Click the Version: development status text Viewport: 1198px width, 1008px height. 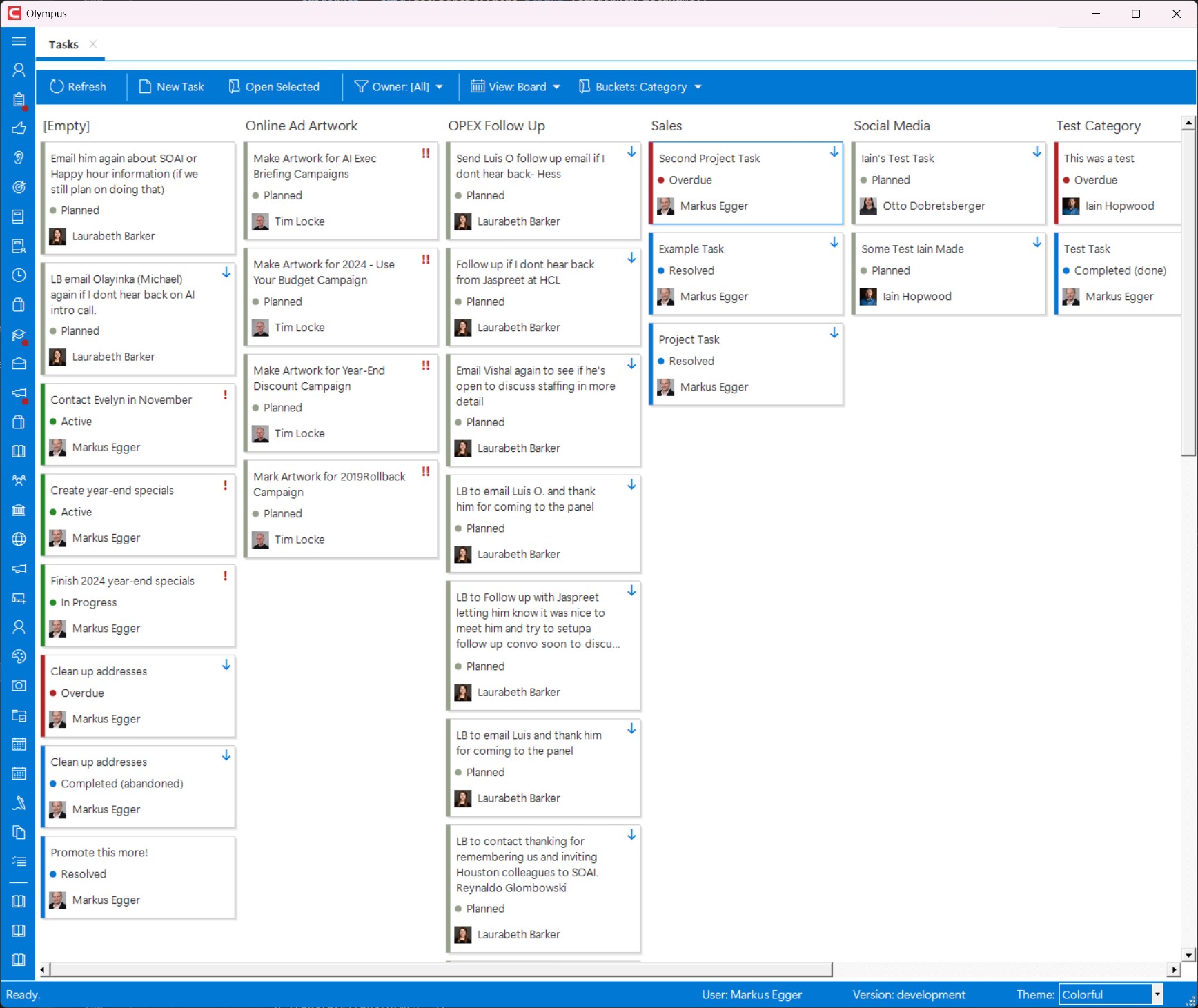(x=908, y=994)
